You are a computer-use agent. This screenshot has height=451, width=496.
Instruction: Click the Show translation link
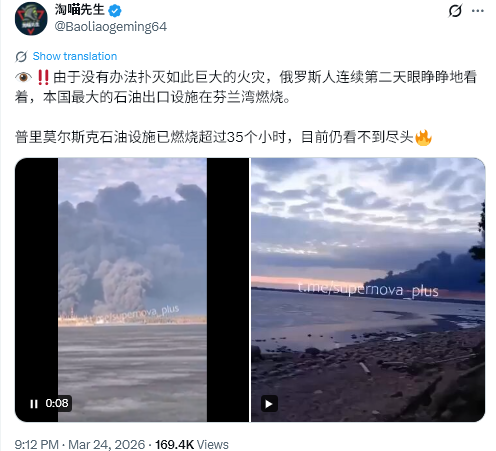coord(75,56)
